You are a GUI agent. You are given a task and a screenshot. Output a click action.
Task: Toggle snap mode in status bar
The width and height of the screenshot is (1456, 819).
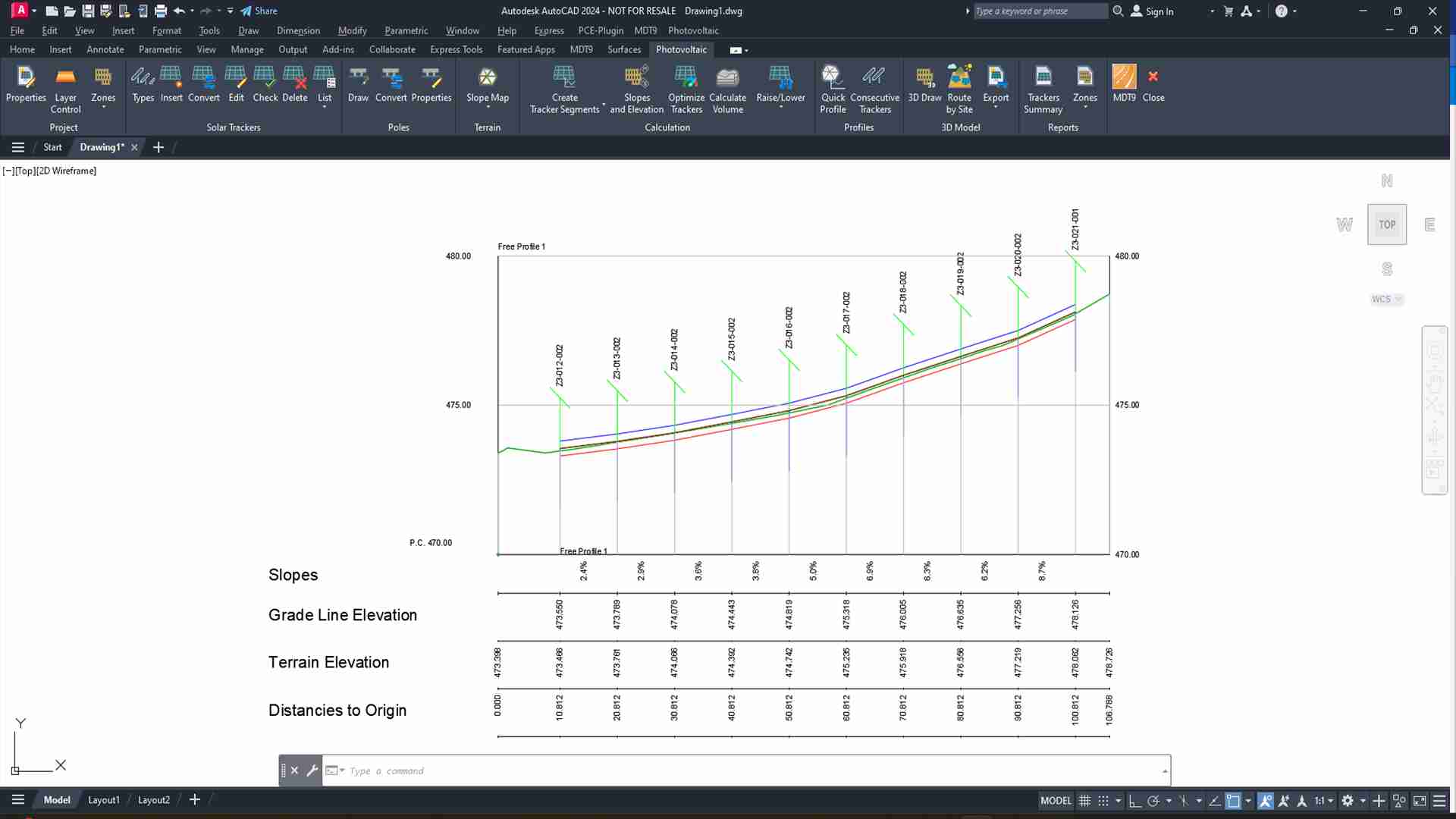[1104, 801]
